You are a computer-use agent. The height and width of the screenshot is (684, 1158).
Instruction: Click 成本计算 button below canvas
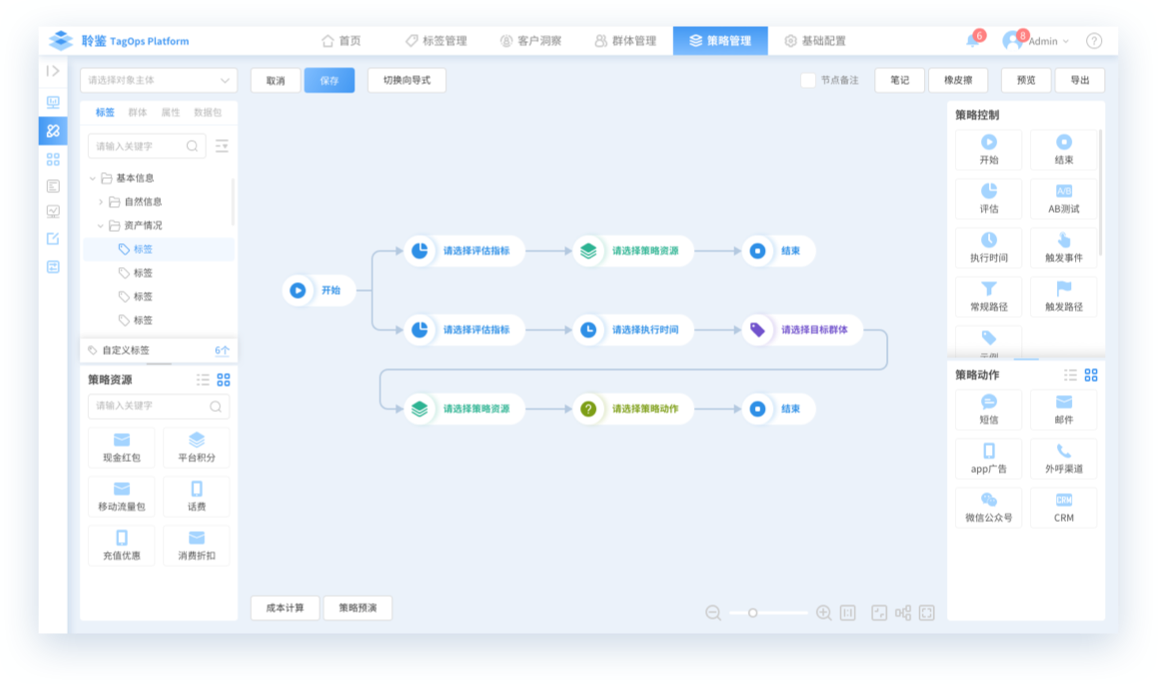click(285, 608)
